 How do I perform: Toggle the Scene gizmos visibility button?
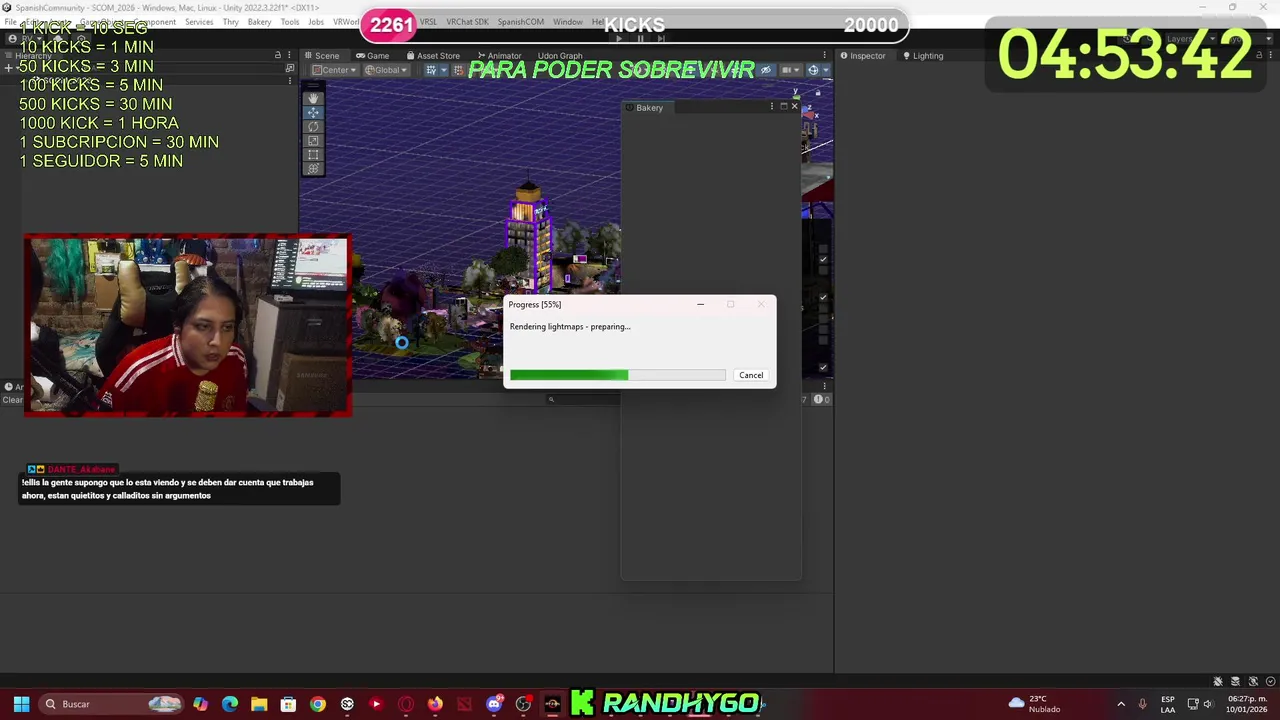(813, 70)
